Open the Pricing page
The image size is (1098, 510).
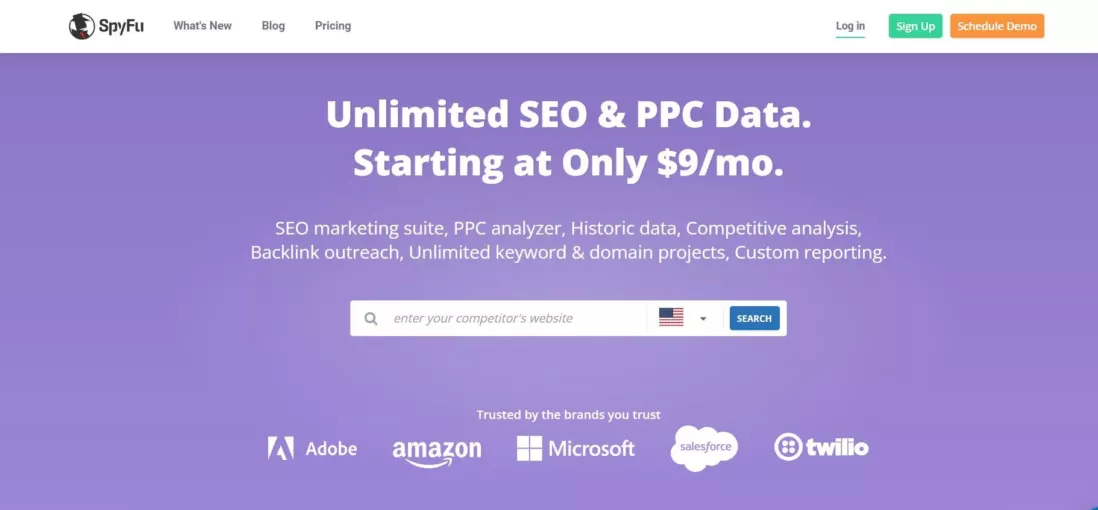[x=333, y=26]
